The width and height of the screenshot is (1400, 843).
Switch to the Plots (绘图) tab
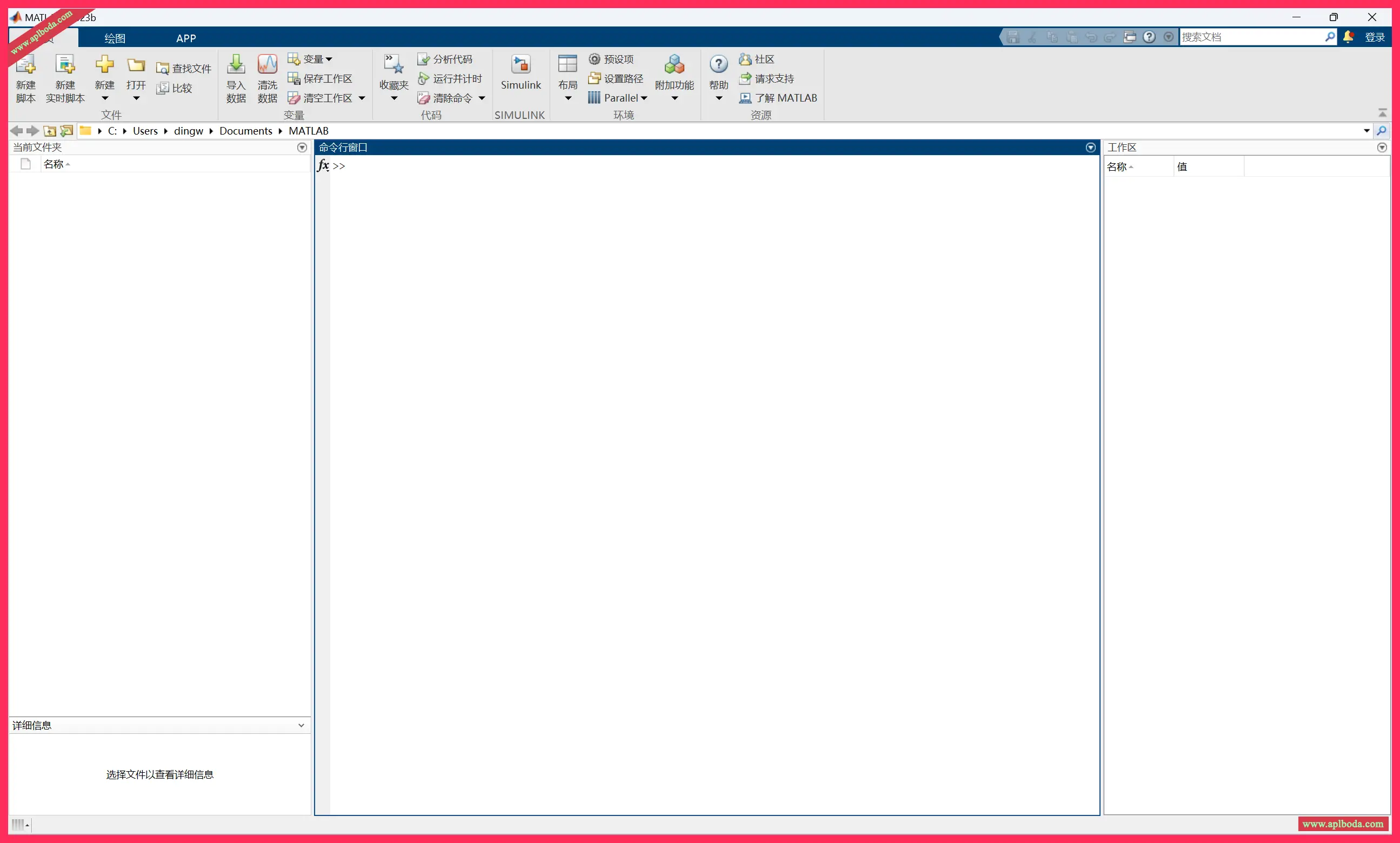click(x=115, y=38)
